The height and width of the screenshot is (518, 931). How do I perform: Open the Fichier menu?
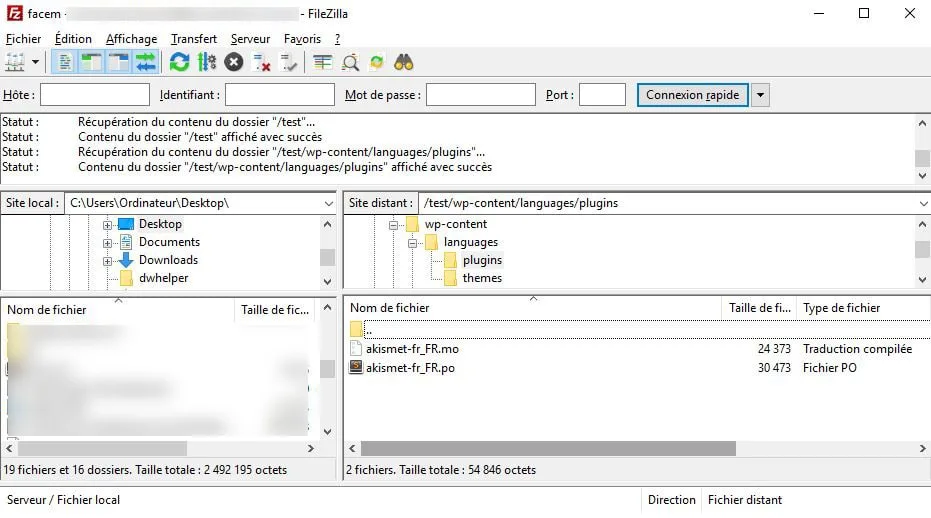pyautogui.click(x=23, y=39)
